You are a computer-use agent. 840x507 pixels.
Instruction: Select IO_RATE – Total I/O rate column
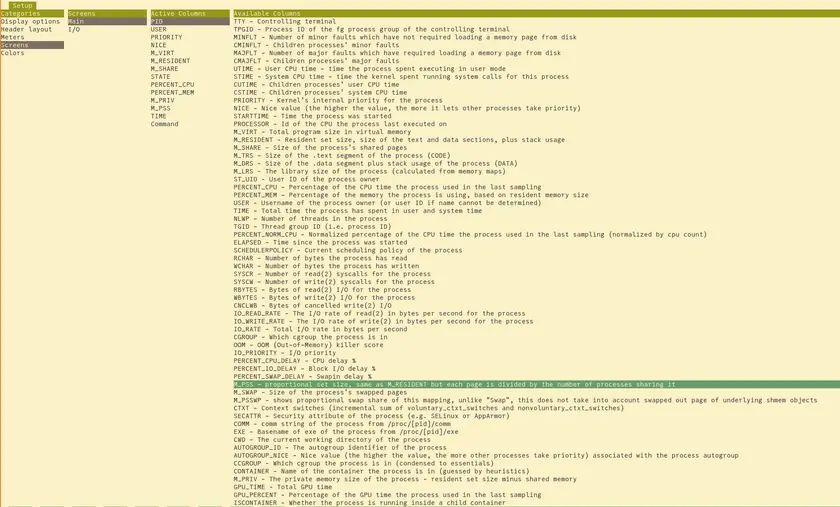(x=320, y=329)
